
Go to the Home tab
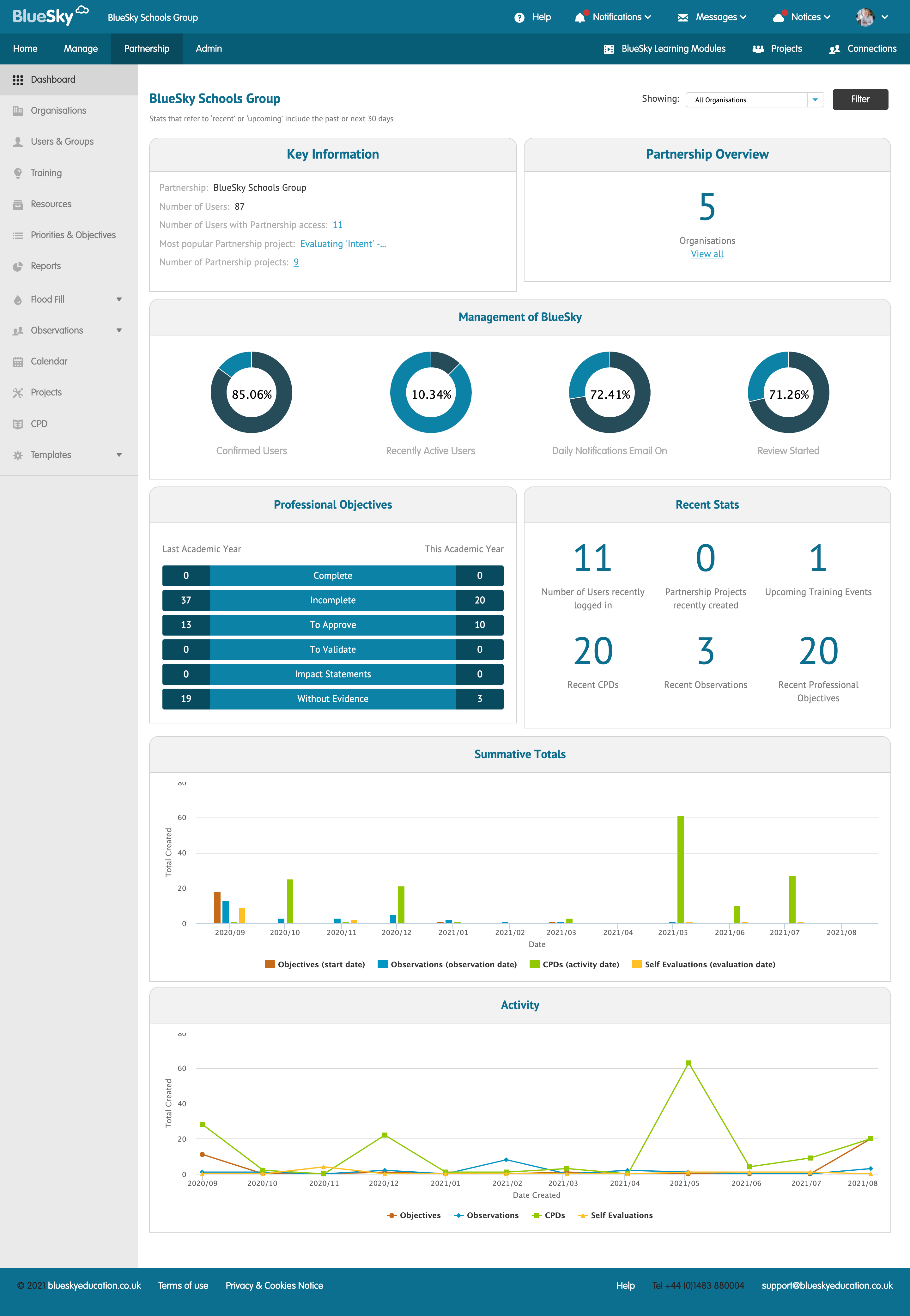point(25,48)
